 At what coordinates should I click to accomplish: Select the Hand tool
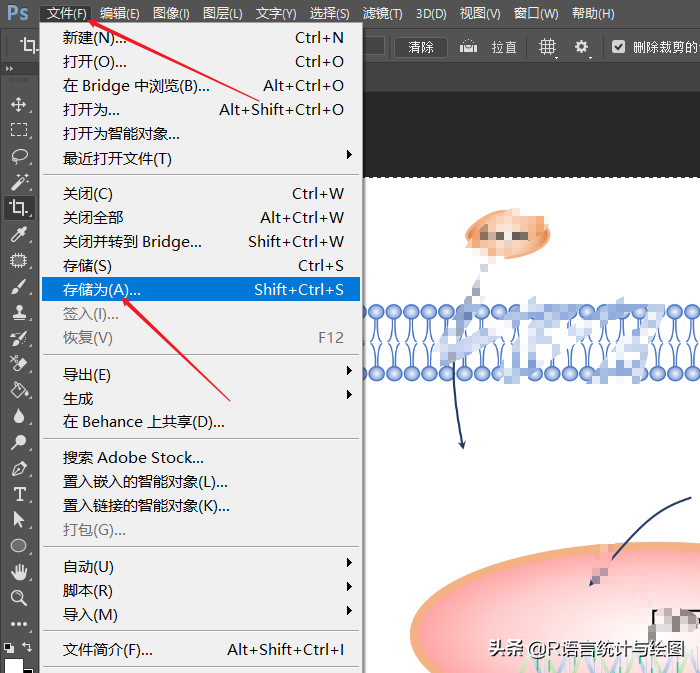point(19,572)
